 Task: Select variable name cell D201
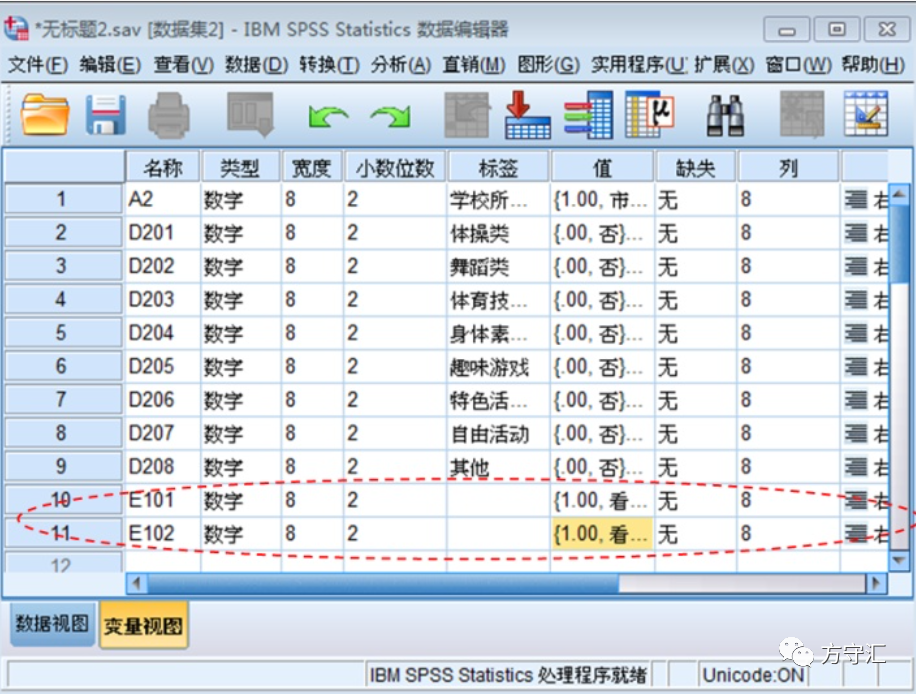pyautogui.click(x=163, y=233)
